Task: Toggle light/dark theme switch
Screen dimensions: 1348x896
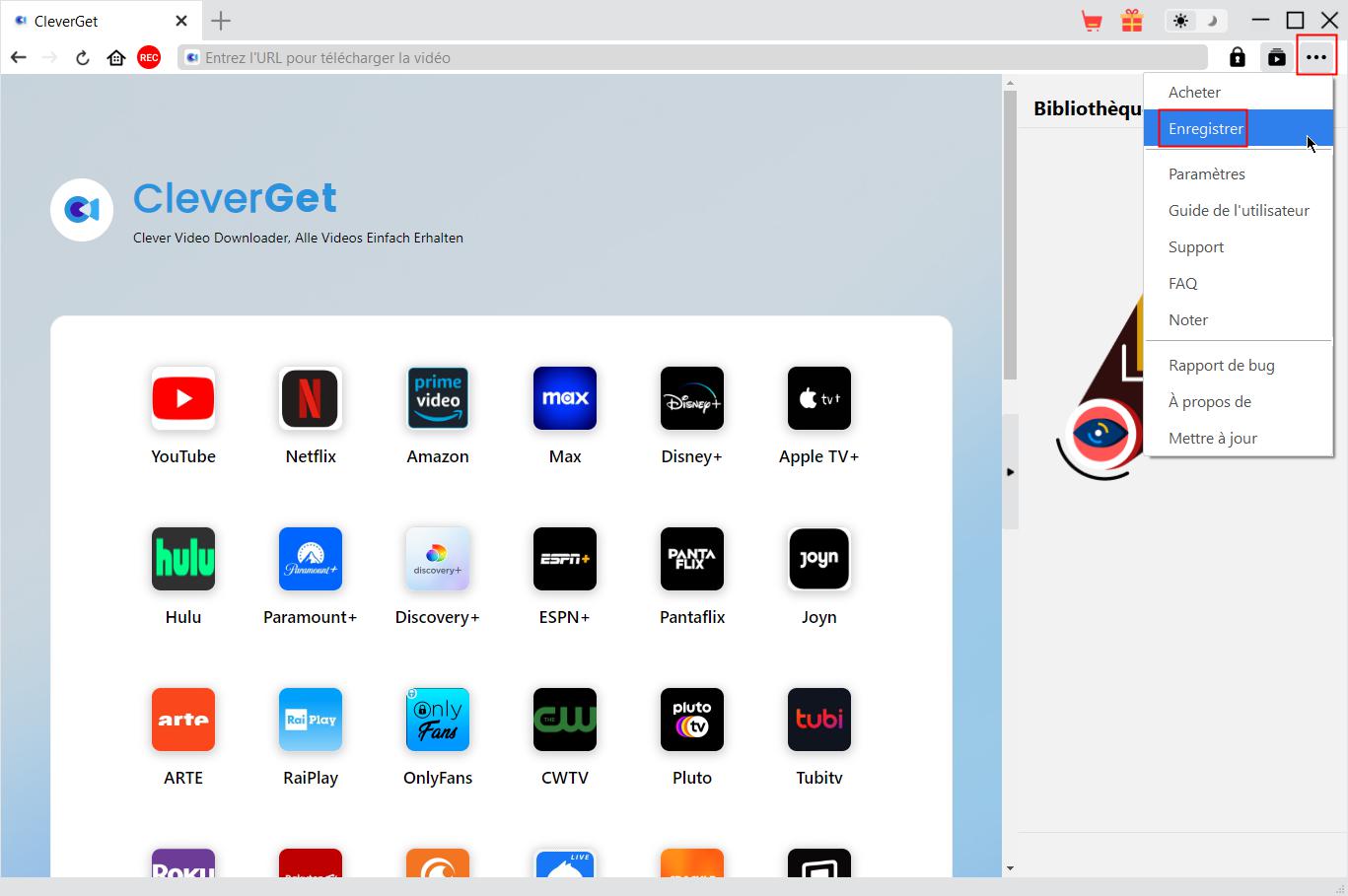Action: pyautogui.click(x=1194, y=21)
